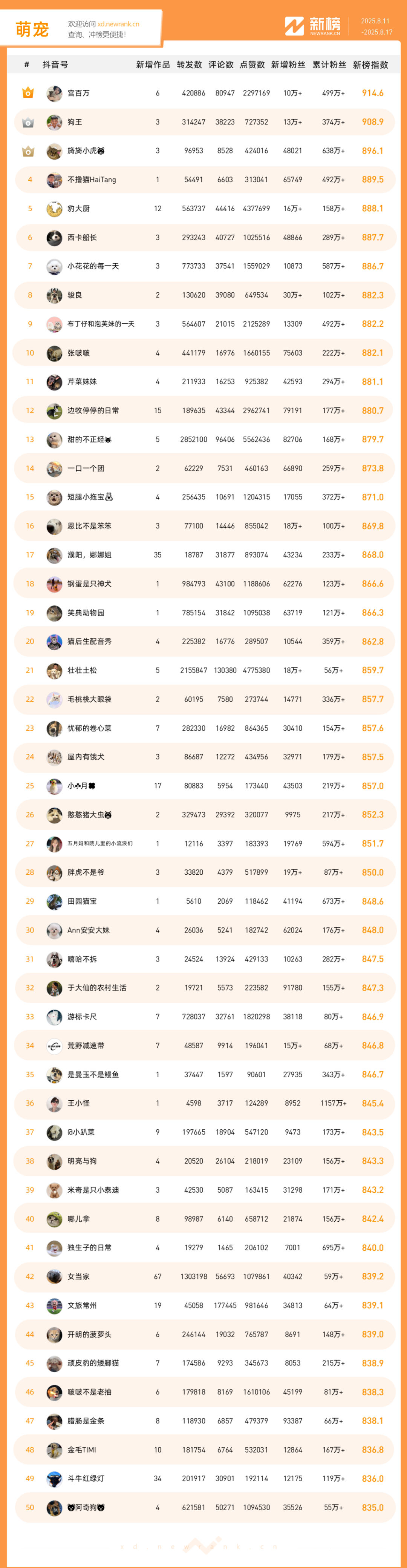Select the 萌宠 category tab
Image resolution: width=407 pixels, height=1568 pixels.
[32, 29]
